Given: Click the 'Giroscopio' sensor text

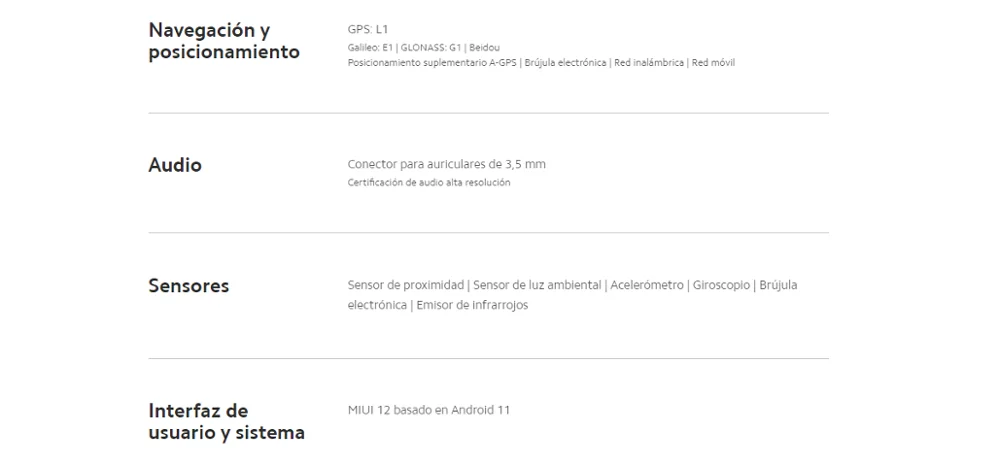Looking at the screenshot, I should (720, 285).
